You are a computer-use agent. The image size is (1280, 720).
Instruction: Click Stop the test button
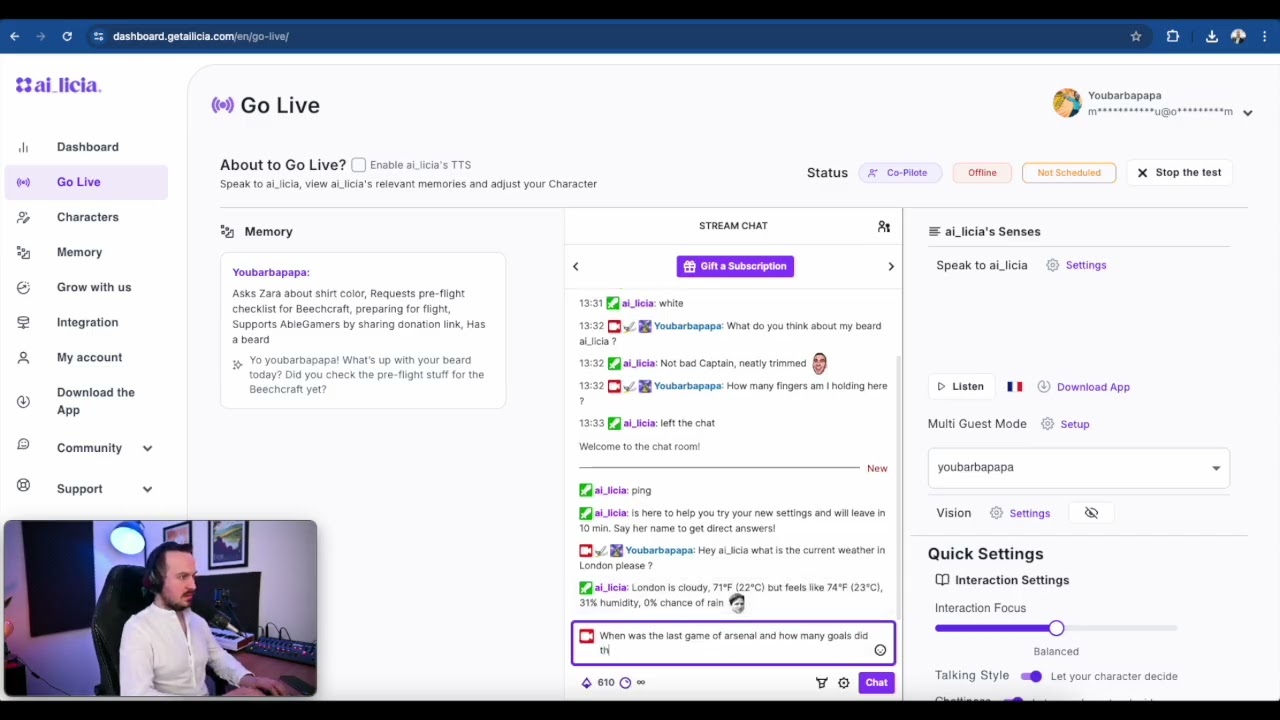[x=1179, y=173]
